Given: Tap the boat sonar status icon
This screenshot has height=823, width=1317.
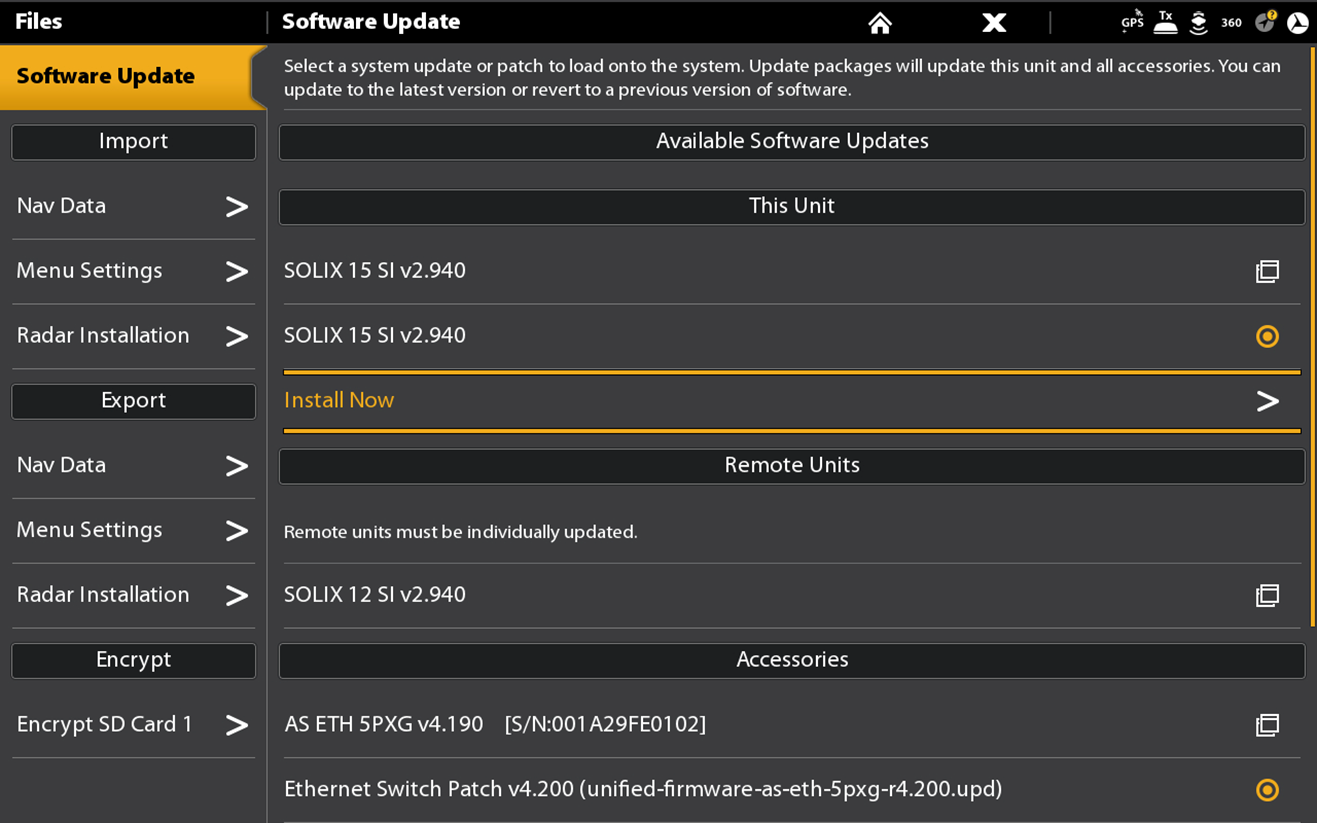Looking at the screenshot, I should pyautogui.click(x=1198, y=22).
